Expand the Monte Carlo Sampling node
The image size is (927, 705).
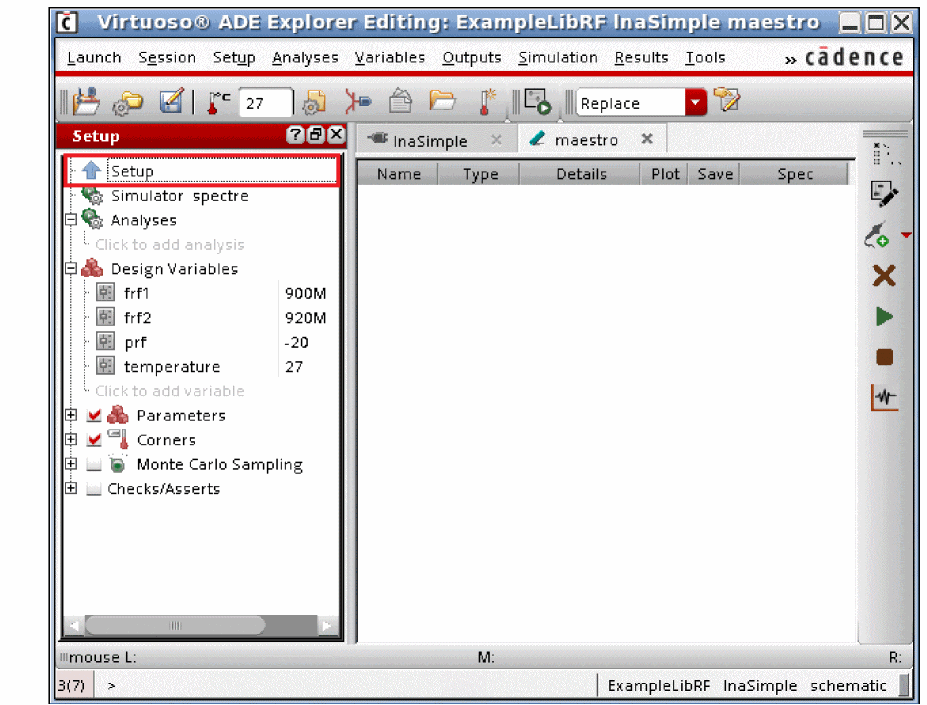tap(71, 464)
